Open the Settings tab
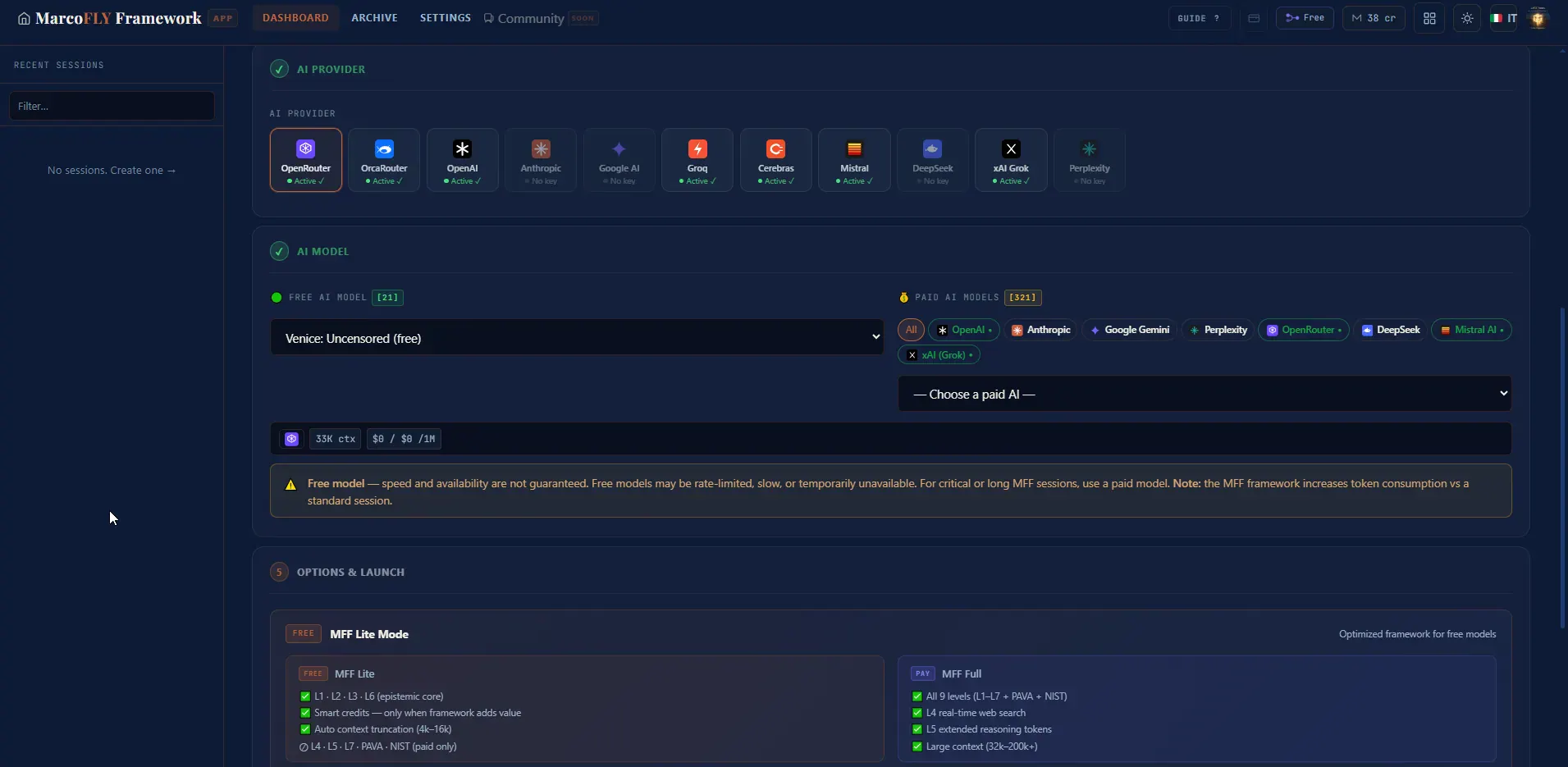1568x767 pixels. click(446, 18)
